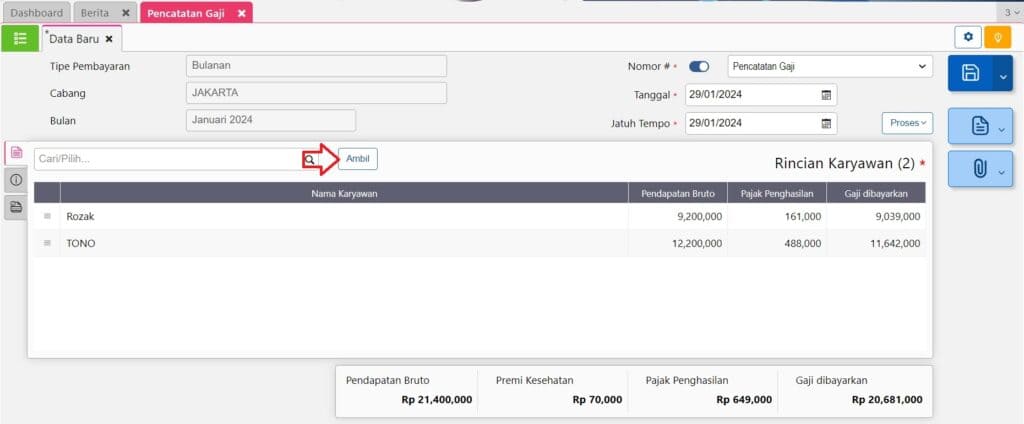Open the Proses dropdown

pyautogui.click(x=906, y=123)
